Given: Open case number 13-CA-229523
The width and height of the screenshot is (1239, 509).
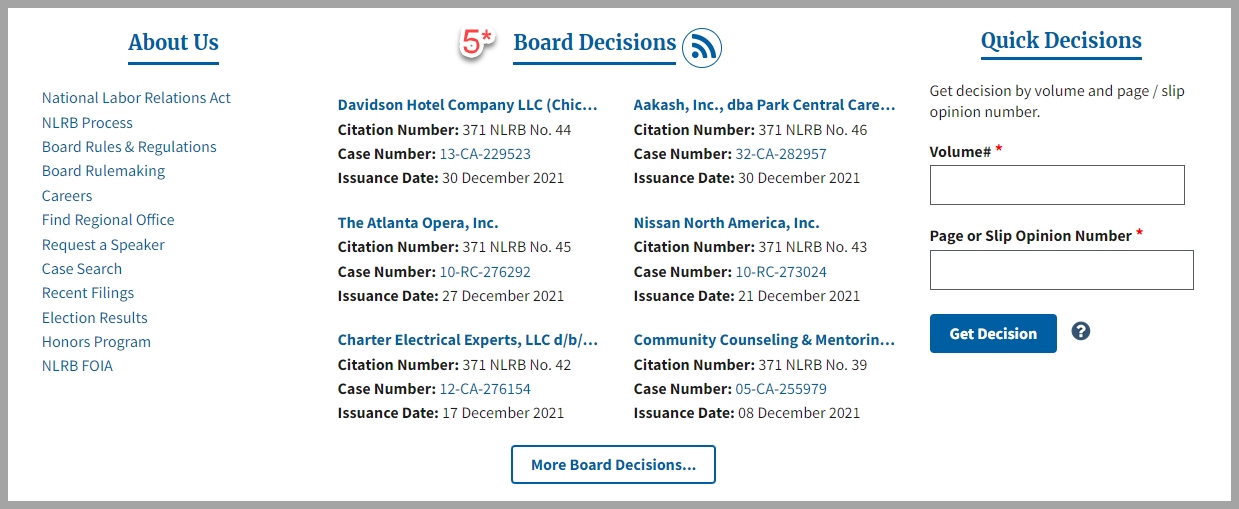Looking at the screenshot, I should (x=485, y=154).
